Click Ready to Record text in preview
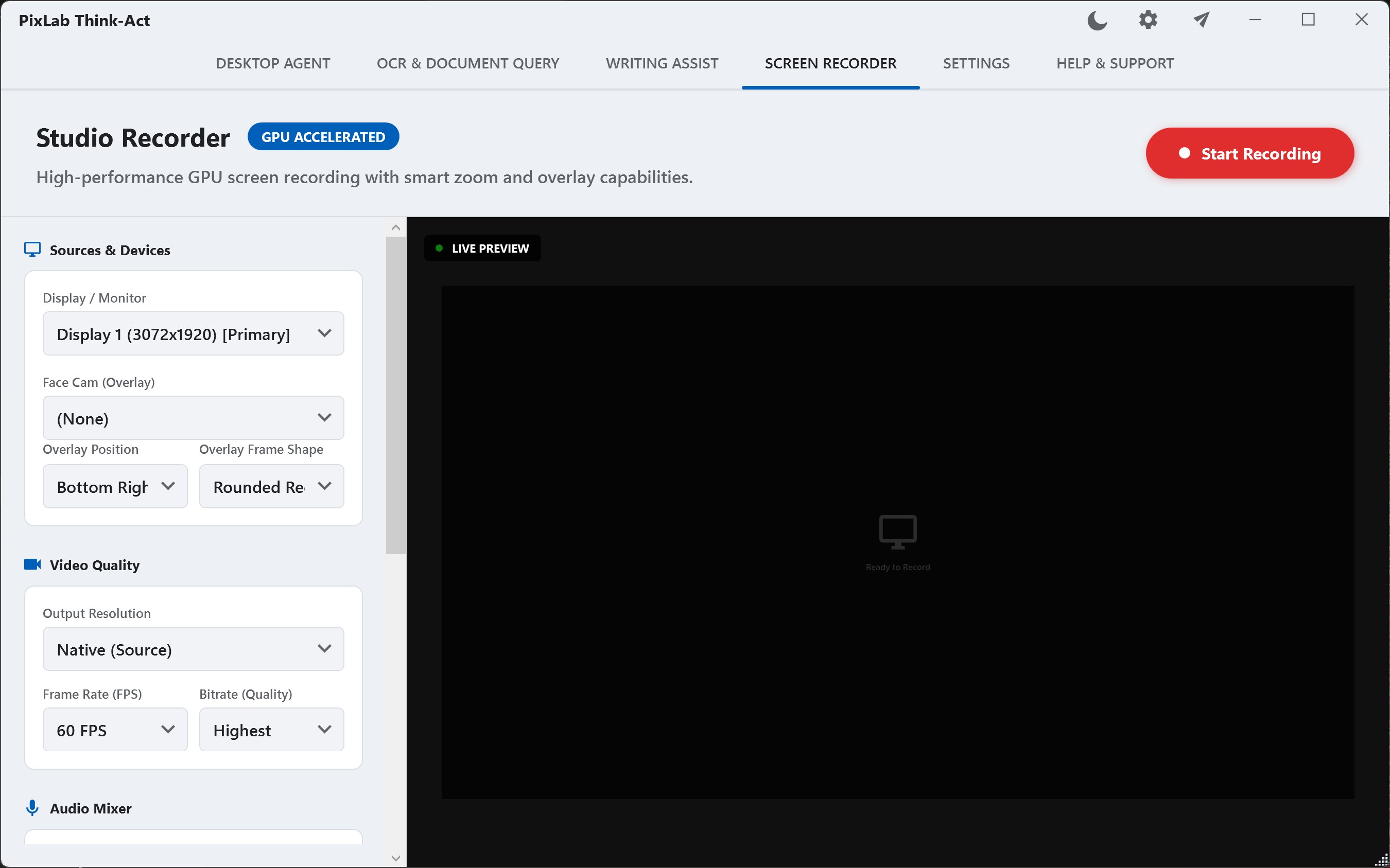Screen dimensions: 1390x868 pos(898,567)
